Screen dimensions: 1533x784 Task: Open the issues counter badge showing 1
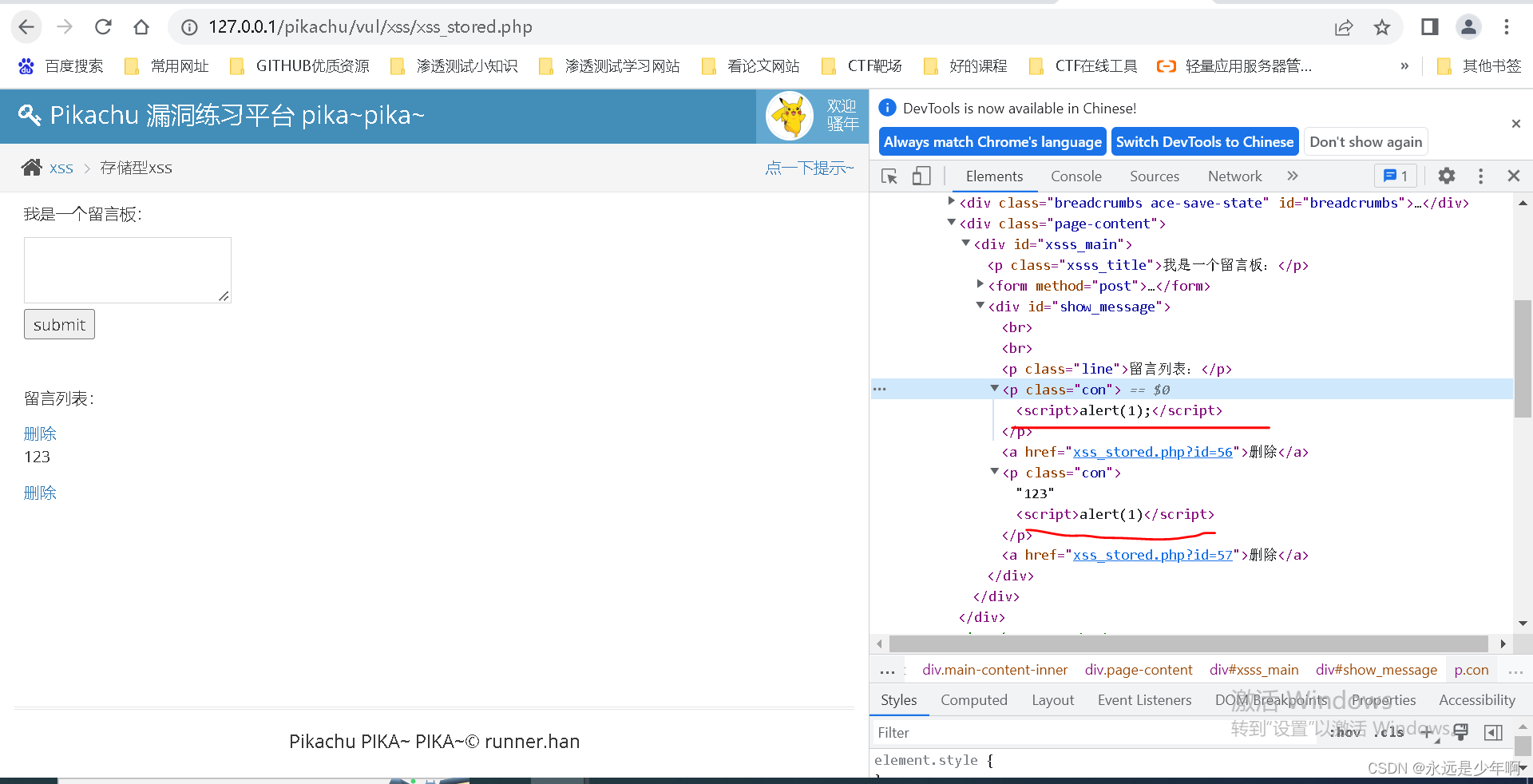pyautogui.click(x=1395, y=176)
